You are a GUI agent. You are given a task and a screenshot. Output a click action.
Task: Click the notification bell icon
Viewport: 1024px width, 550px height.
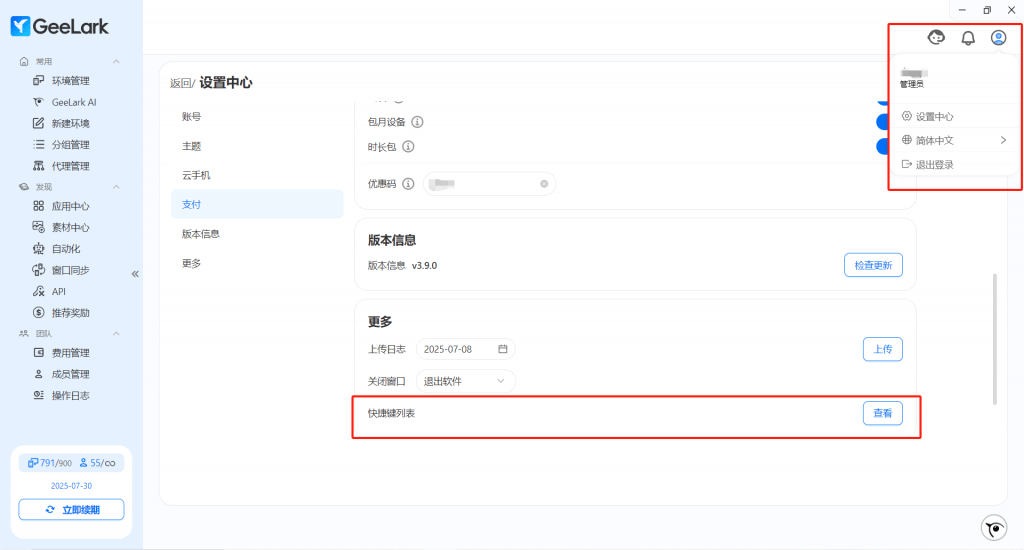coord(967,38)
